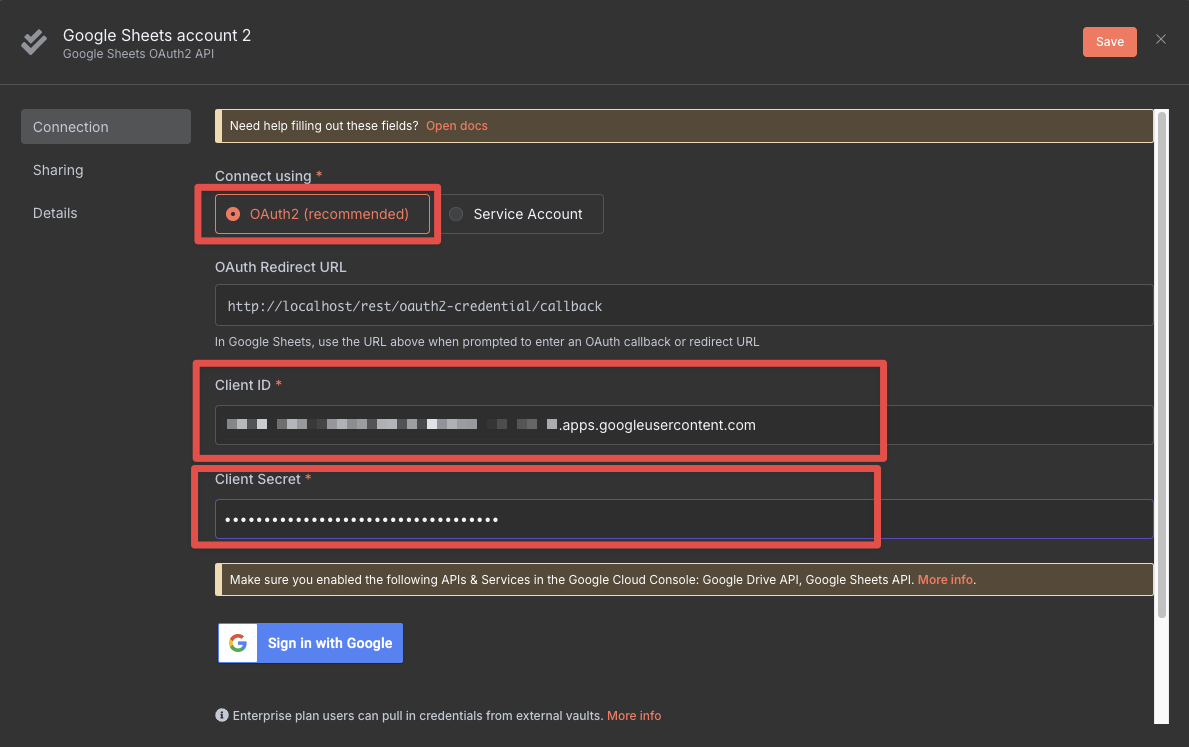Click the redirect URL hint text
Image resolution: width=1189 pixels, height=747 pixels.
(487, 342)
